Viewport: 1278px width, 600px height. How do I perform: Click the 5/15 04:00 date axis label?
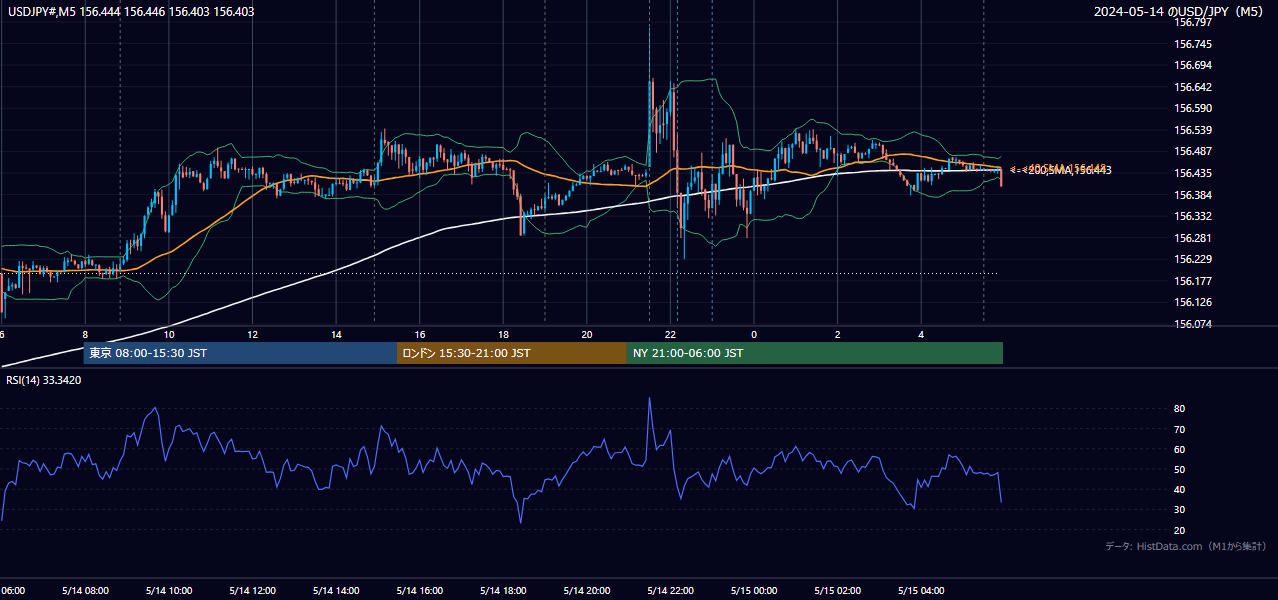click(921, 590)
